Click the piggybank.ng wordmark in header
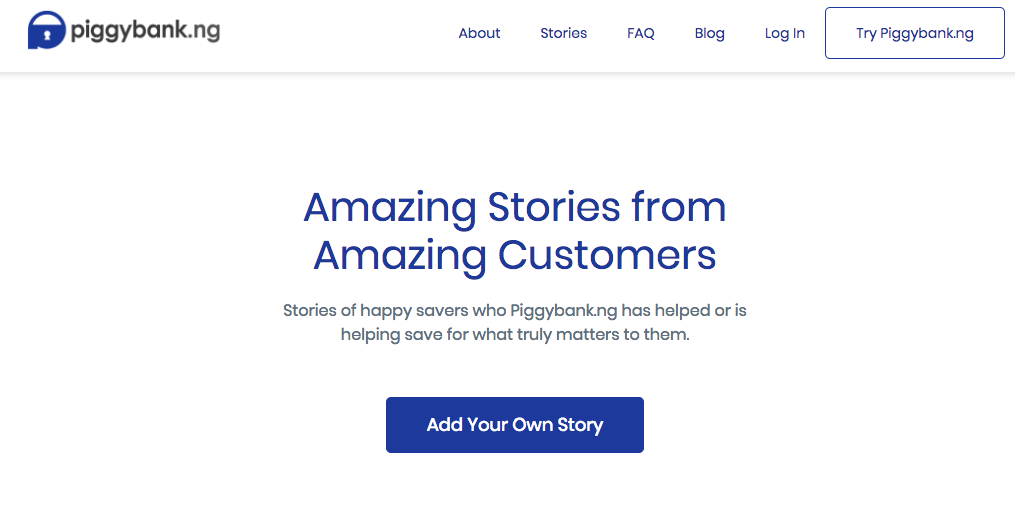This screenshot has width=1015, height=522. (x=145, y=30)
